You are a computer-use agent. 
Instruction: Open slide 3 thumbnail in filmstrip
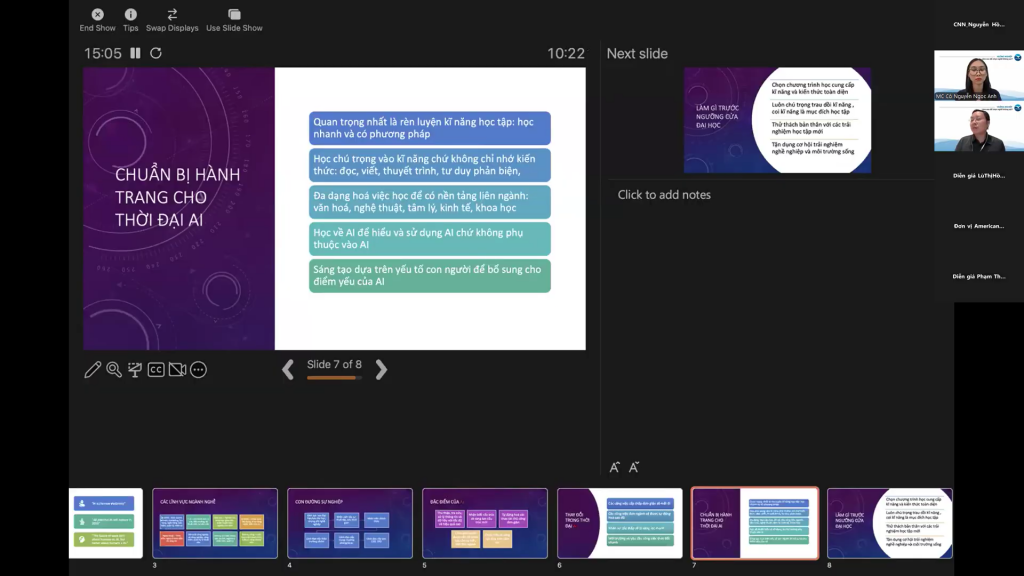point(214,522)
